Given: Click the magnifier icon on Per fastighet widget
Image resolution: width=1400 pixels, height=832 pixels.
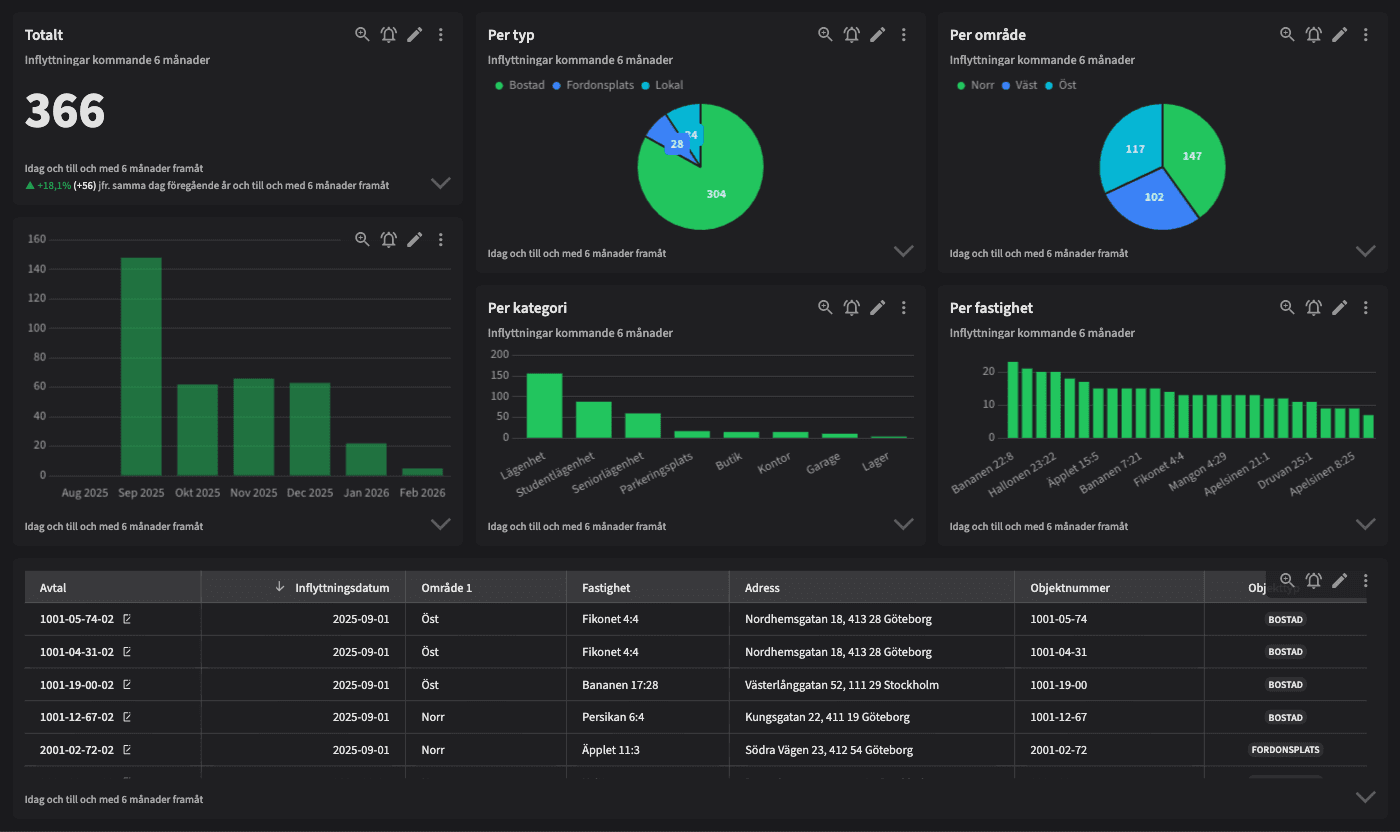Looking at the screenshot, I should pos(1287,307).
